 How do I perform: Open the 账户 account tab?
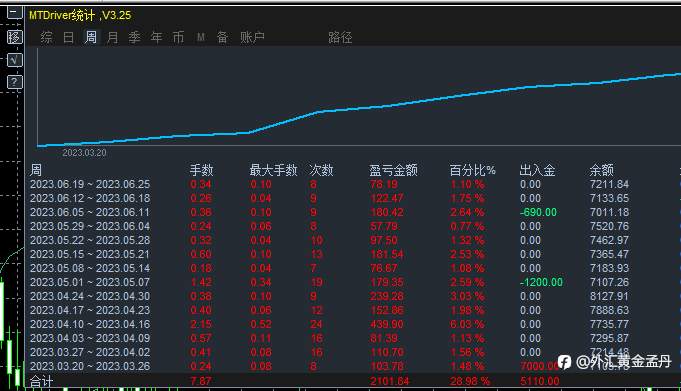point(252,37)
